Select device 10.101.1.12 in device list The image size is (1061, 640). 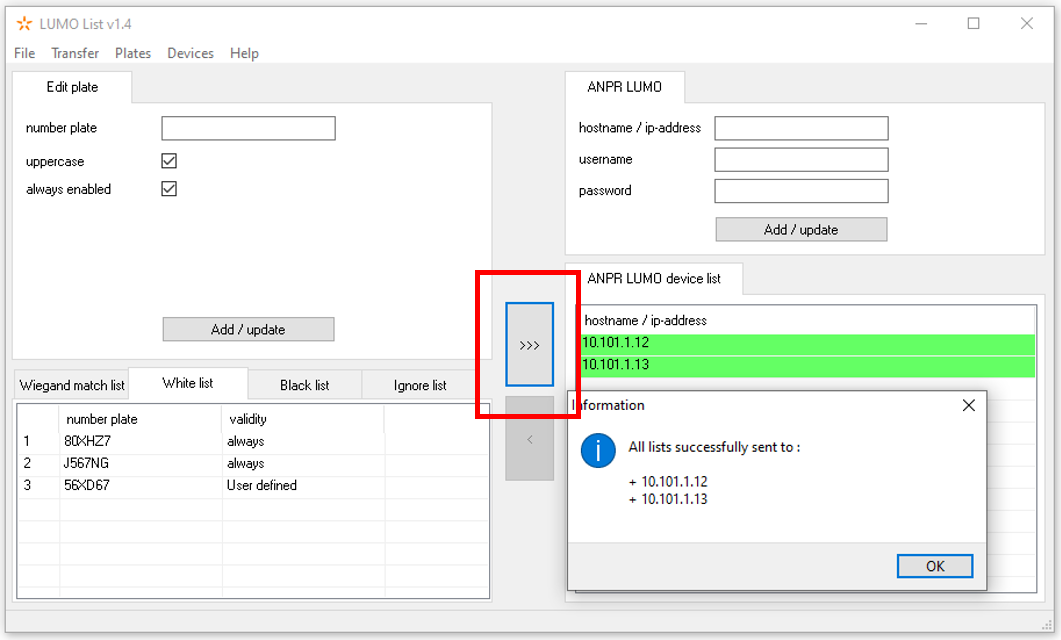click(x=807, y=343)
